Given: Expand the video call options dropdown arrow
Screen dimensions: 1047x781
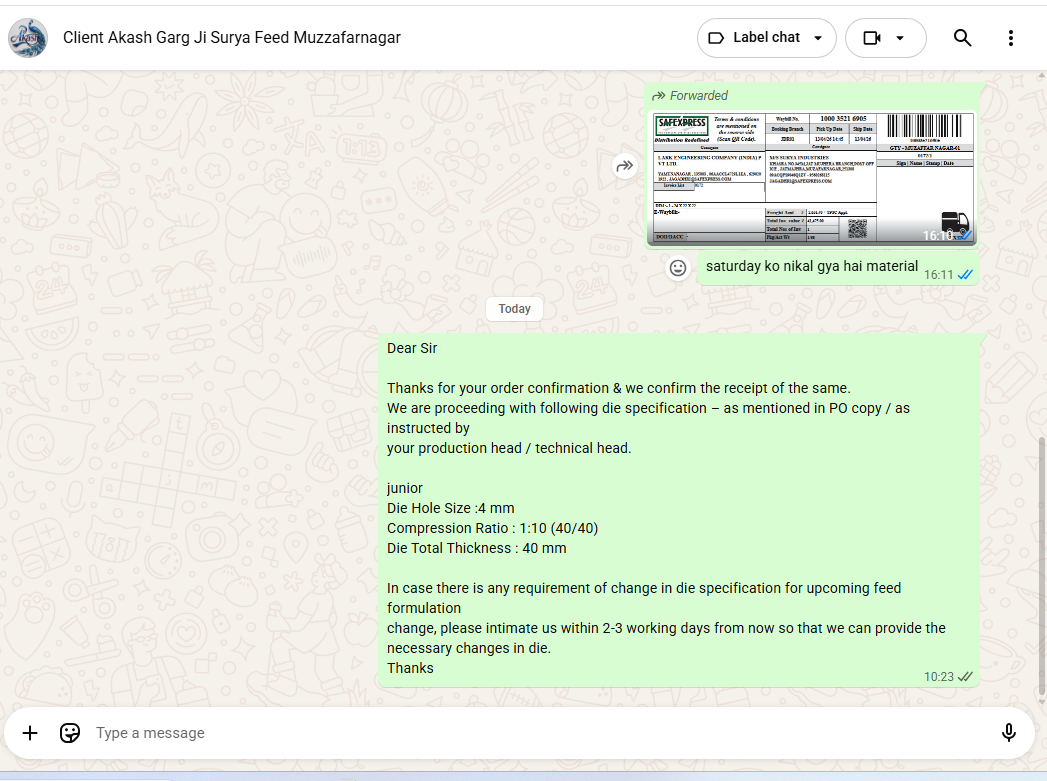Looking at the screenshot, I should click(x=900, y=38).
